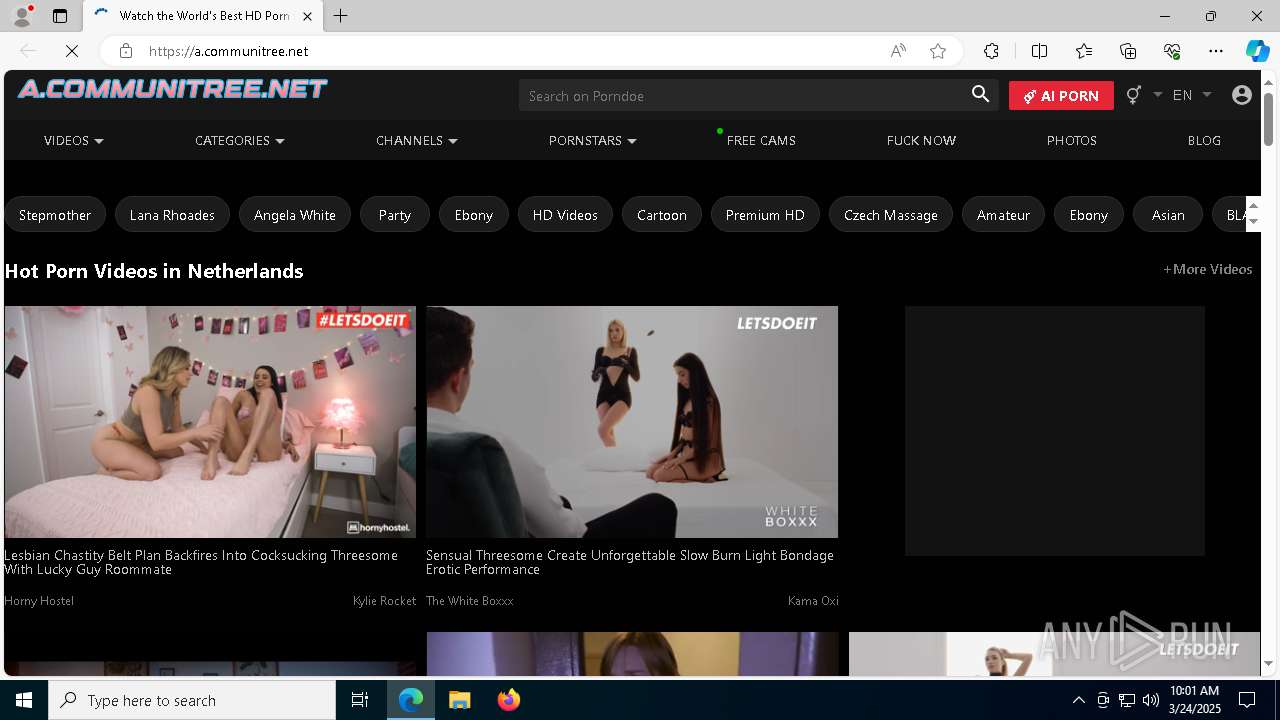This screenshot has width=1280, height=720.
Task: Select the Premium HD tag chip
Action: click(765, 215)
